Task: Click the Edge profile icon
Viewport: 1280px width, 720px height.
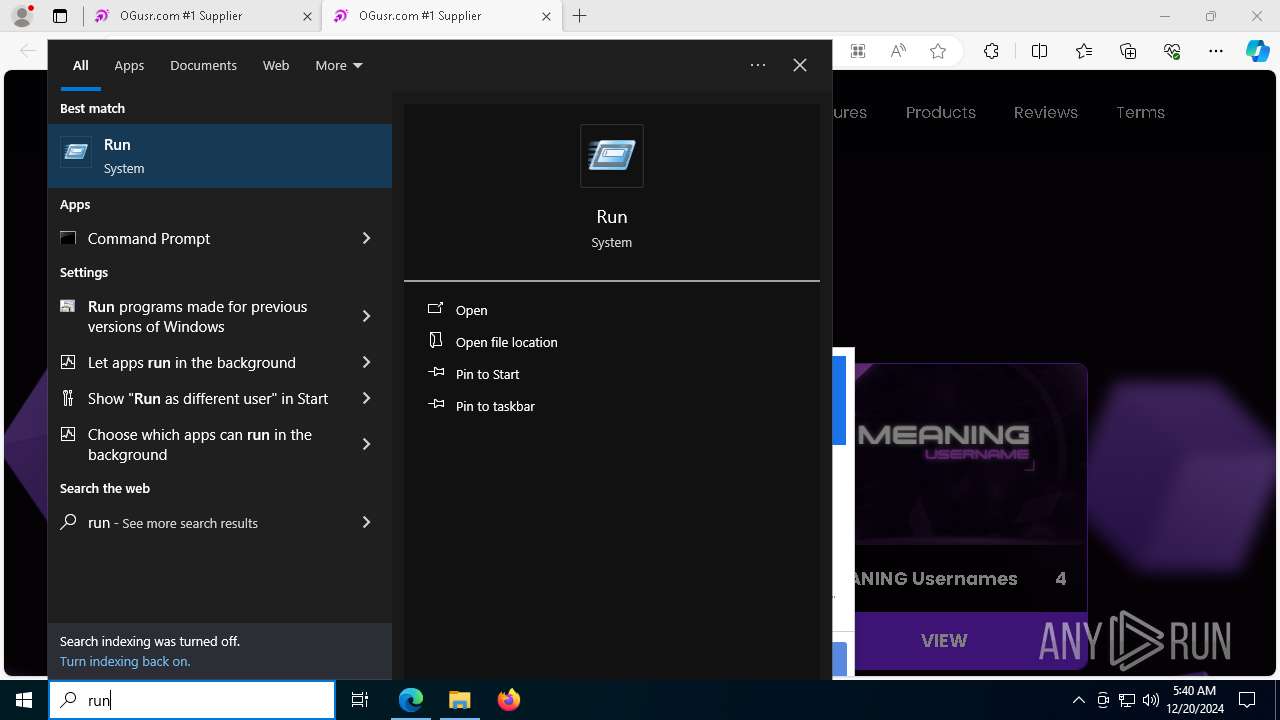Action: pos(22,16)
